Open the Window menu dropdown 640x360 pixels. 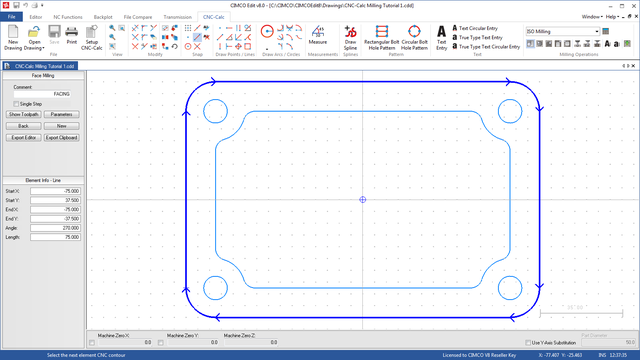click(592, 17)
